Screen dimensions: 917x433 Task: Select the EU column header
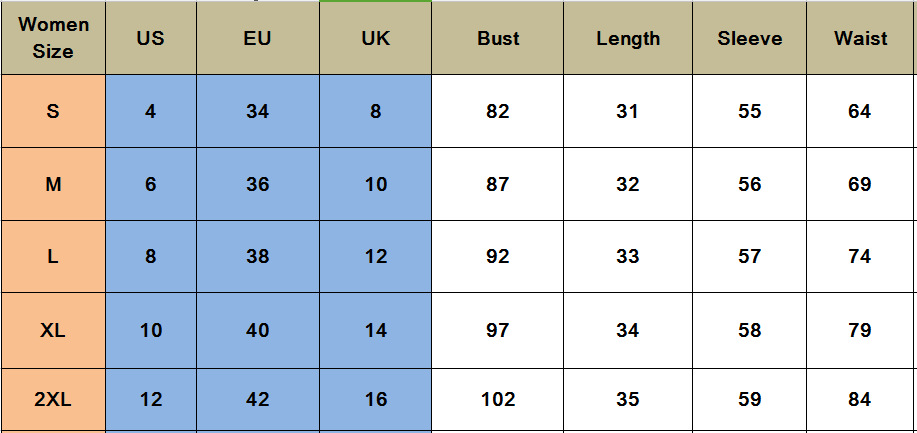258,39
